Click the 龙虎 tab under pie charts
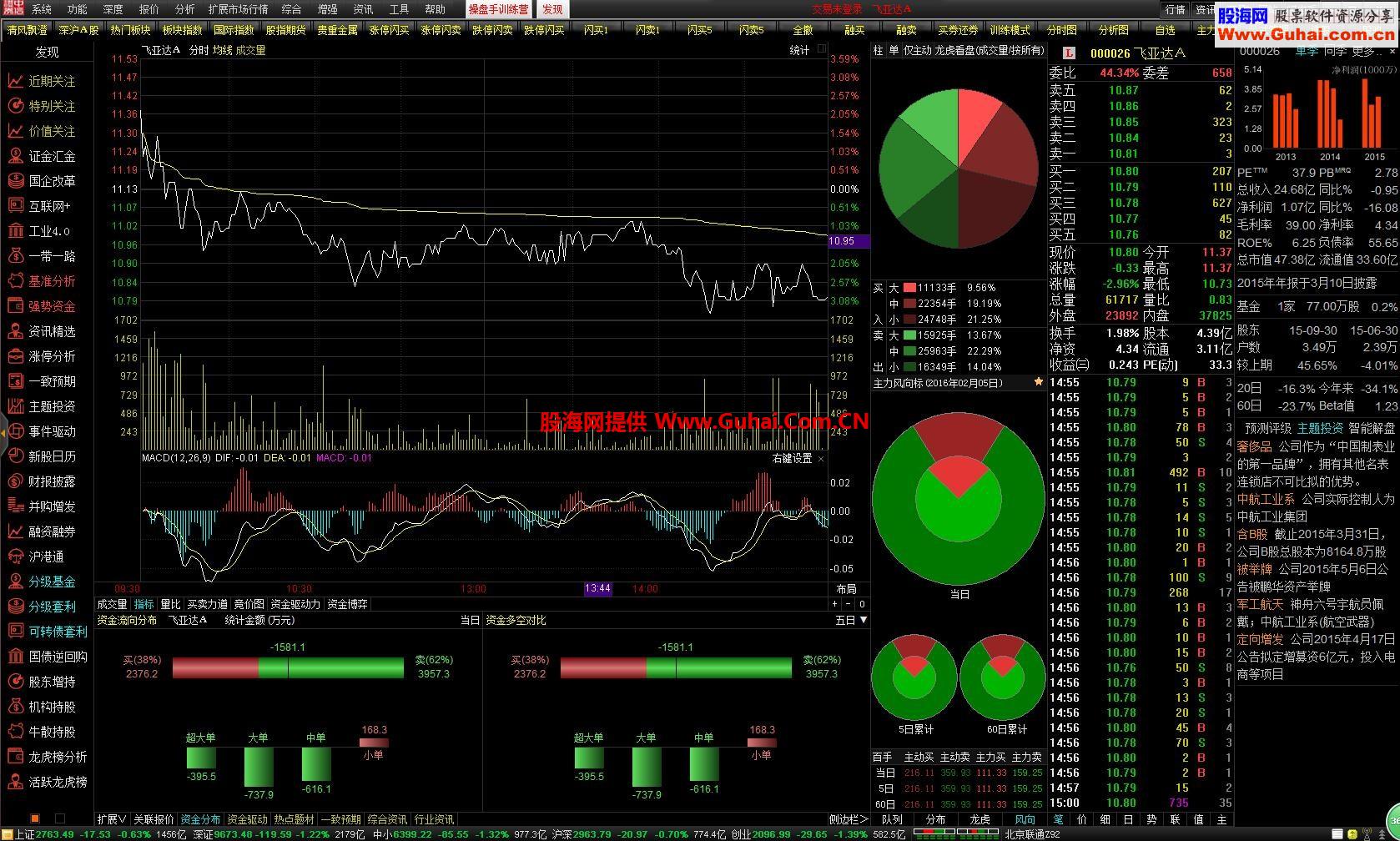1400x841 pixels. point(979,819)
